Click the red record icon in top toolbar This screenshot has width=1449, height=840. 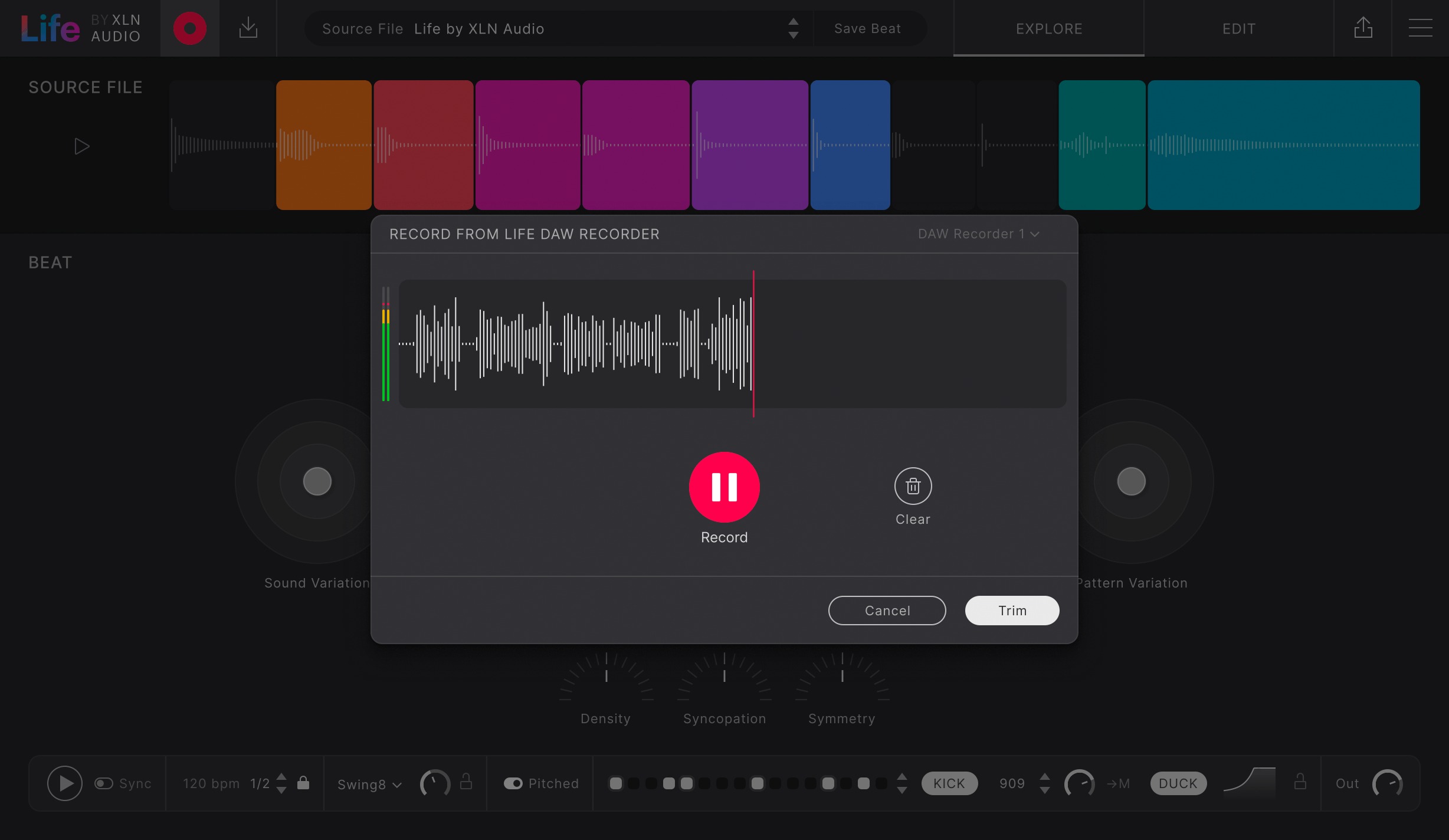tap(189, 28)
